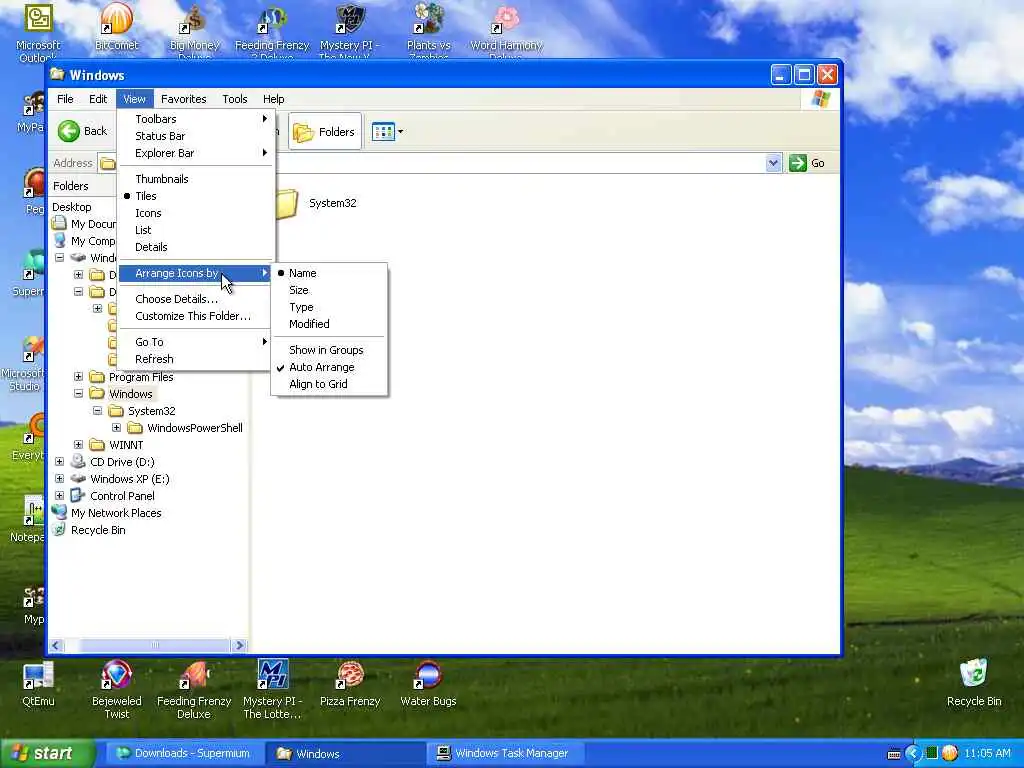This screenshot has height=768, width=1024.
Task: Open Customize This Folder
Action: point(195,316)
